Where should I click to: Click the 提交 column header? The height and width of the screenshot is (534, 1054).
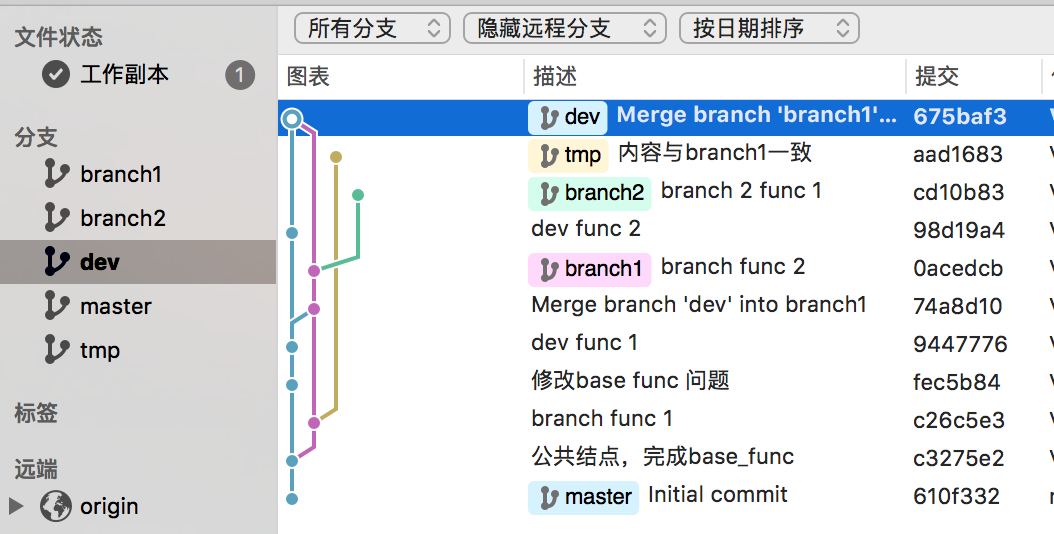(937, 76)
